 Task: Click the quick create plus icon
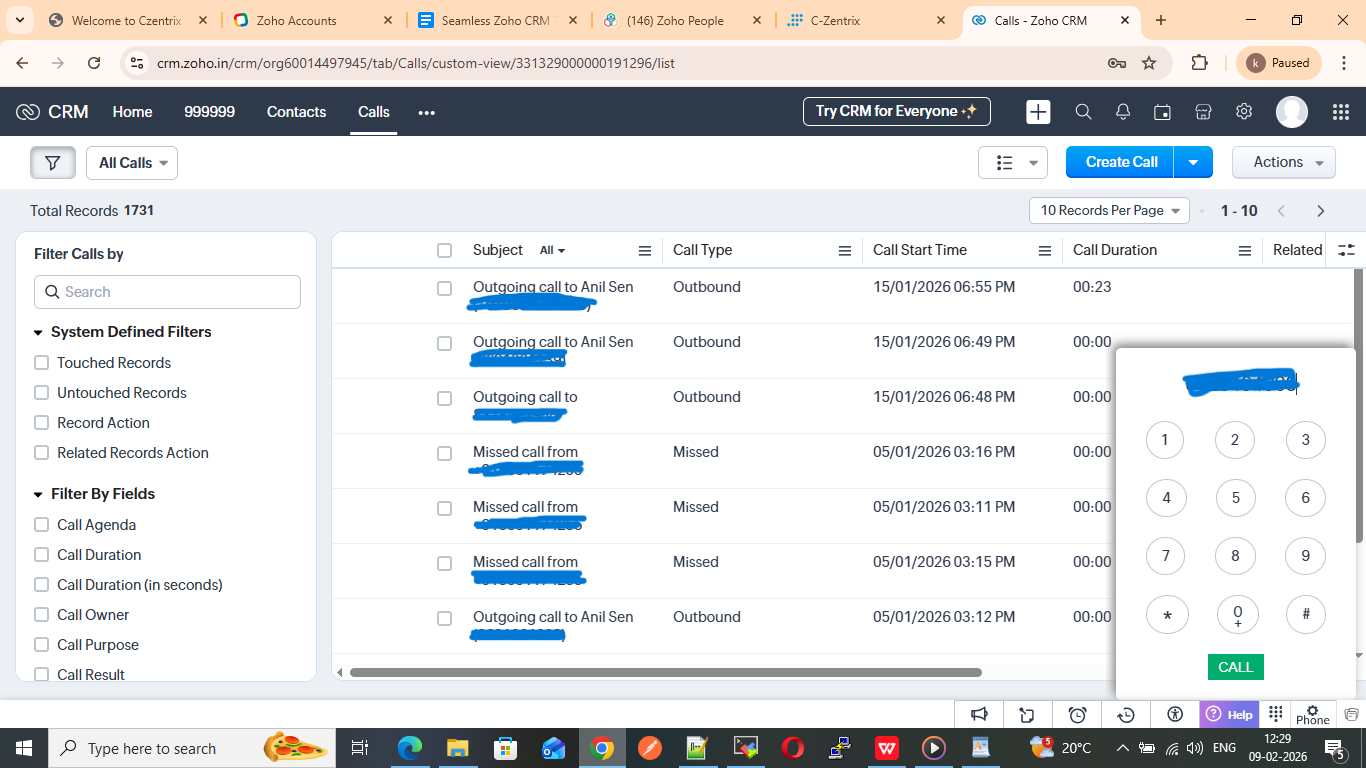click(1038, 112)
